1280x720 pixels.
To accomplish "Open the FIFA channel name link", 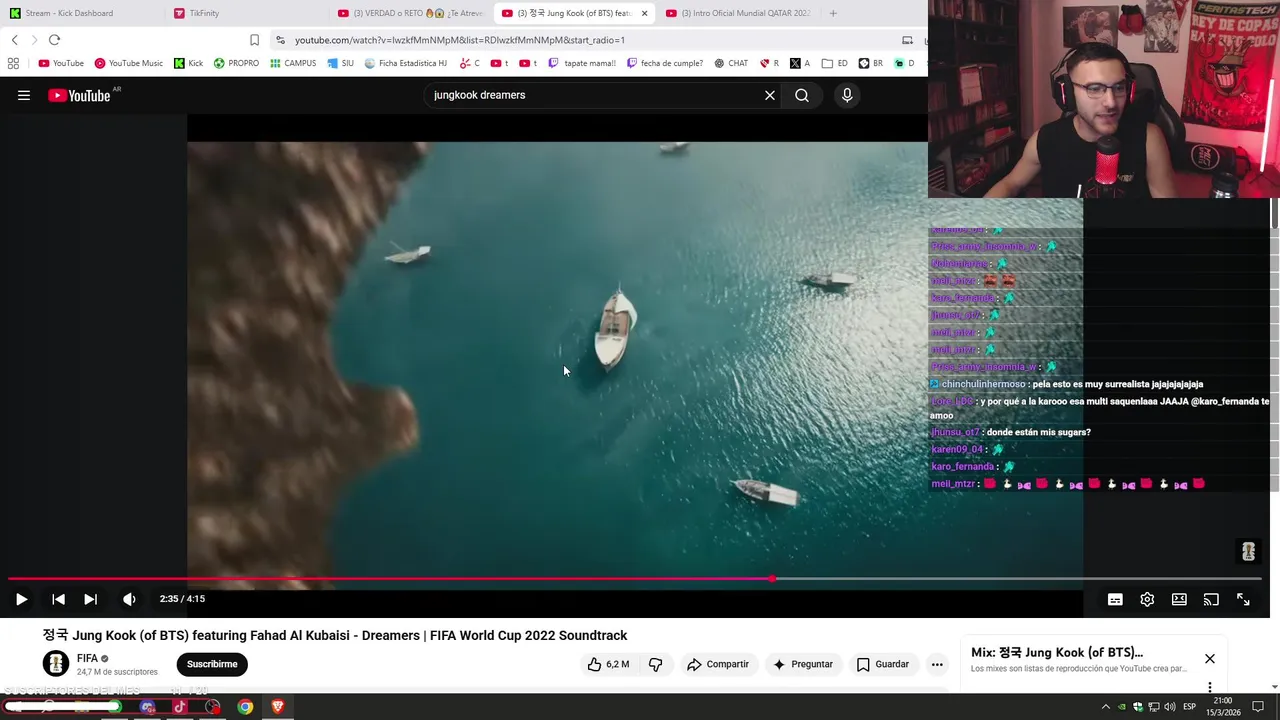I will 88,659.
